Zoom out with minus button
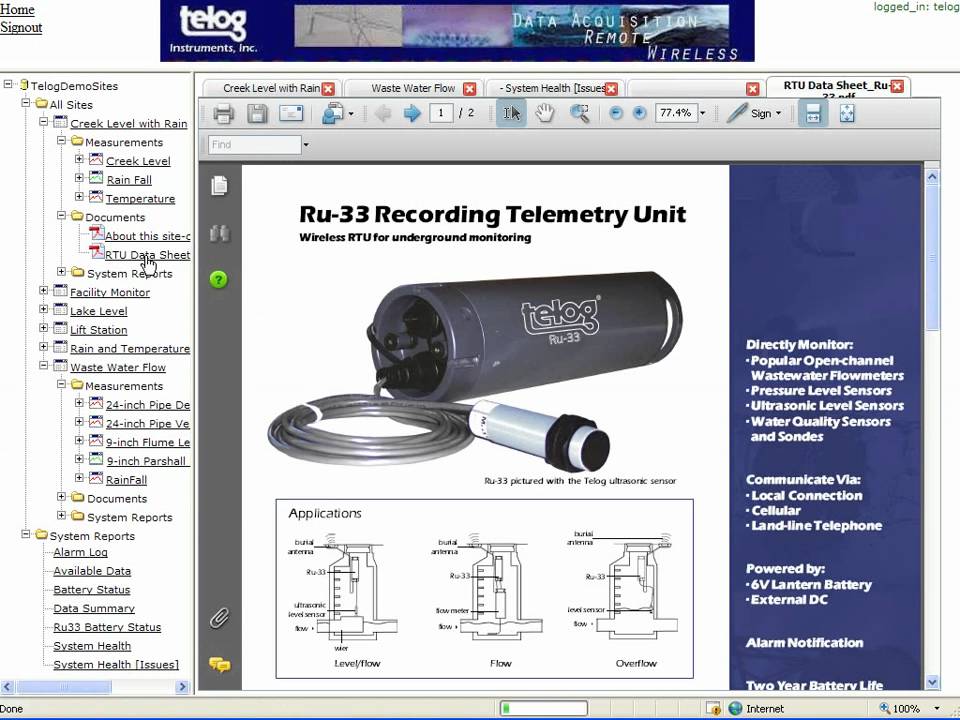Viewport: 960px width, 720px height. (x=616, y=113)
